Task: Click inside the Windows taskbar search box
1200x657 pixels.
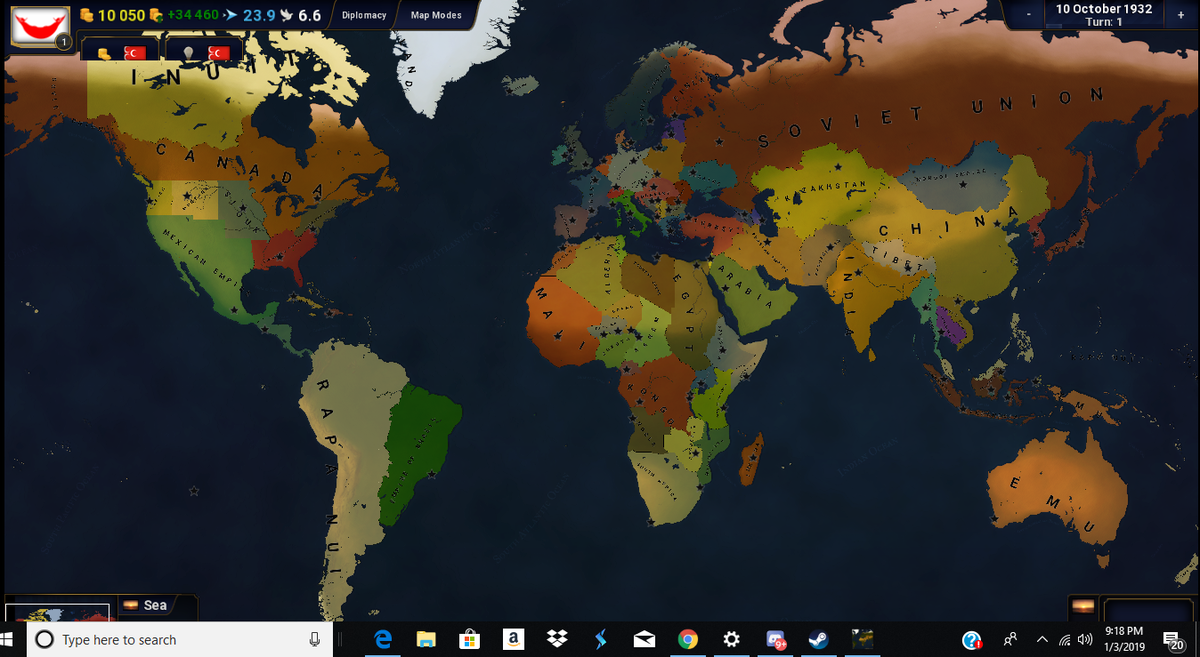Action: 179,639
